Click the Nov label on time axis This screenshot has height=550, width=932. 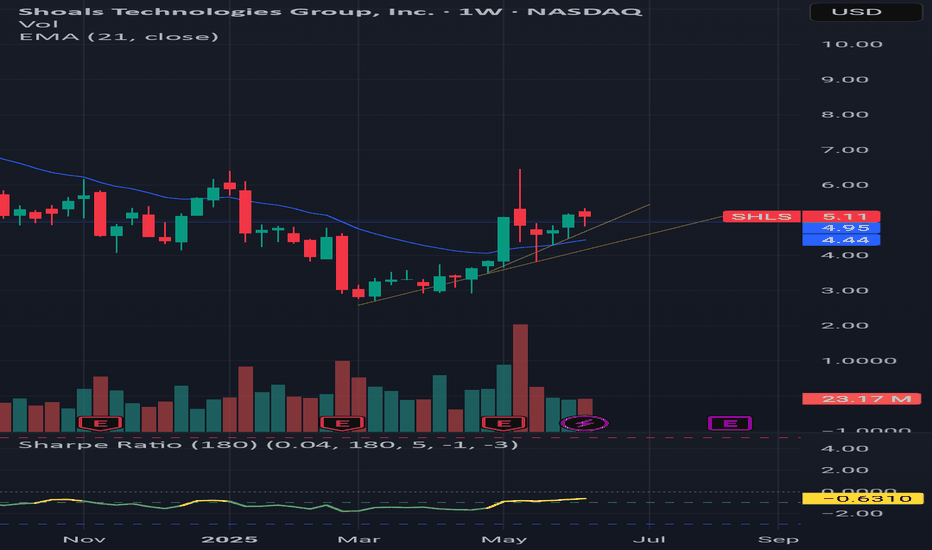[x=84, y=539]
